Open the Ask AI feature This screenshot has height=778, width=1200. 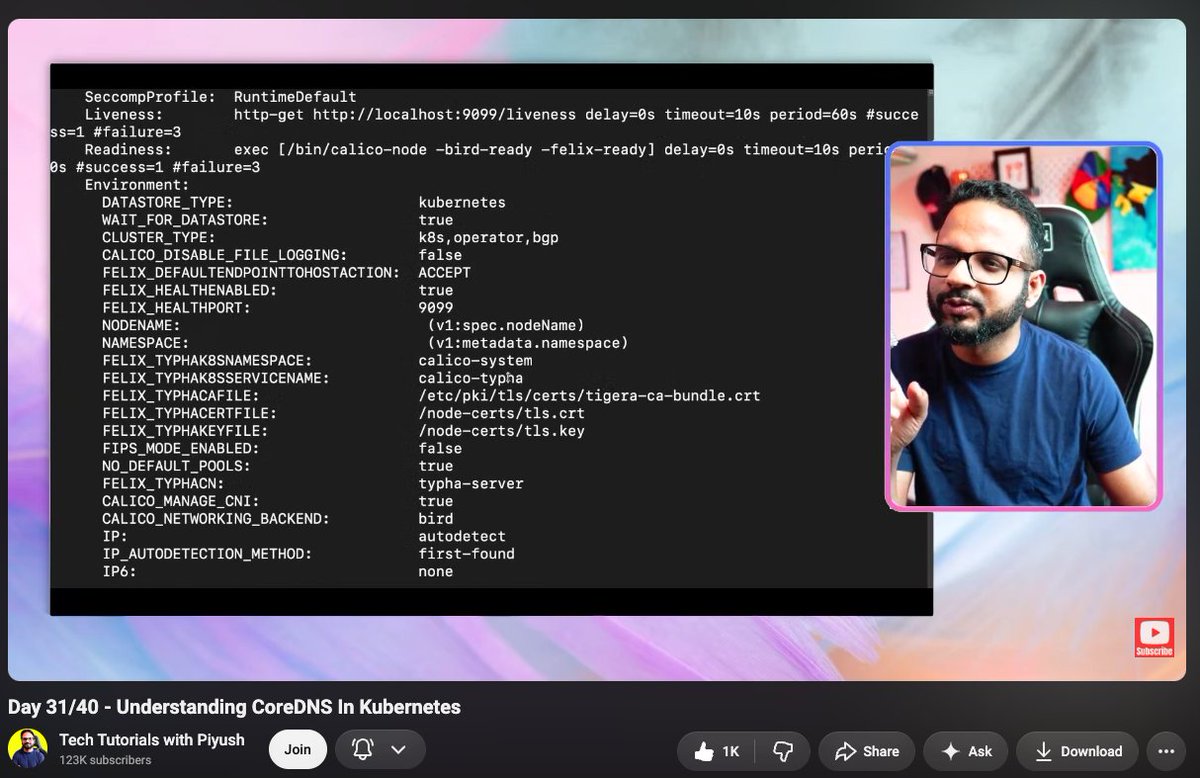click(965, 751)
